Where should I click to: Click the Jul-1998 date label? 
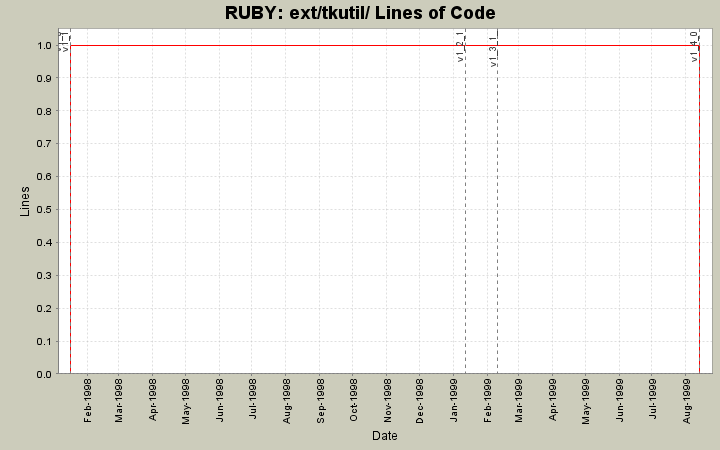[x=252, y=399]
